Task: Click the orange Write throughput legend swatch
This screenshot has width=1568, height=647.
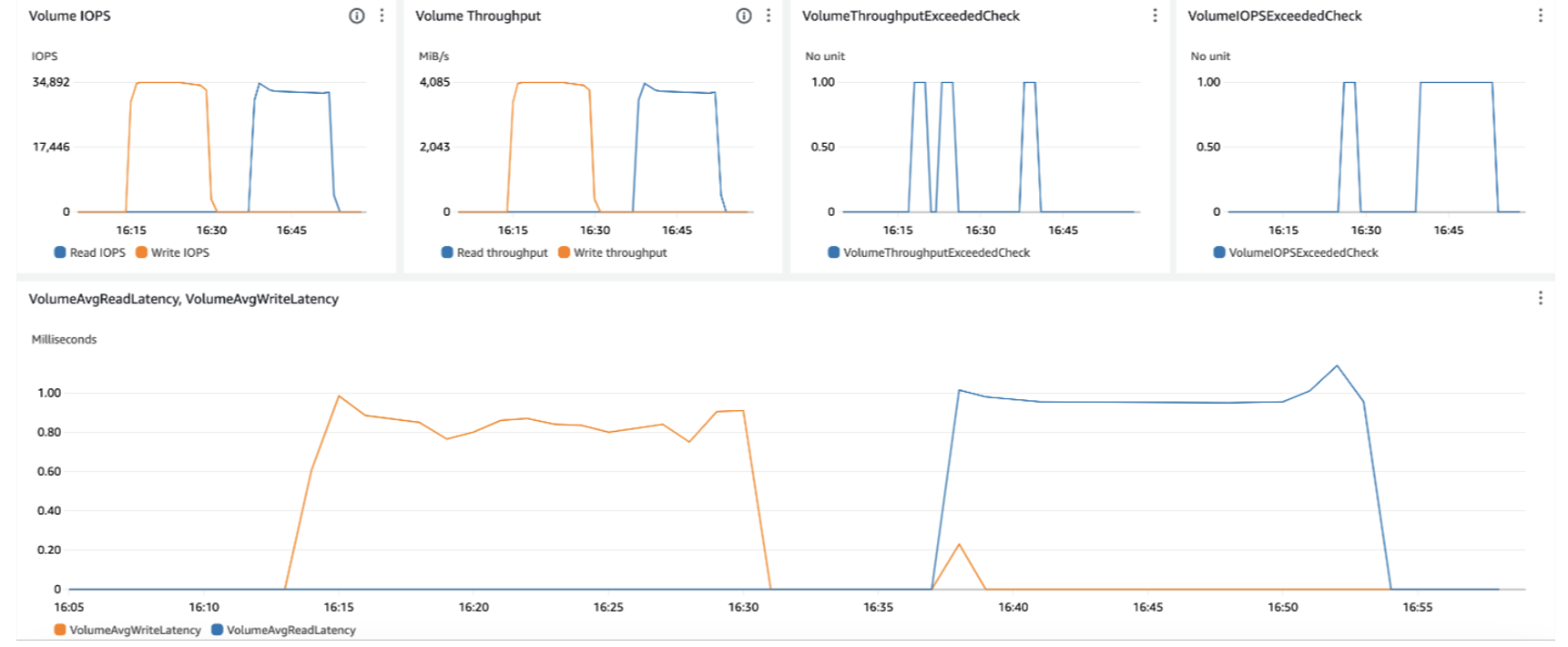Action: tap(565, 252)
